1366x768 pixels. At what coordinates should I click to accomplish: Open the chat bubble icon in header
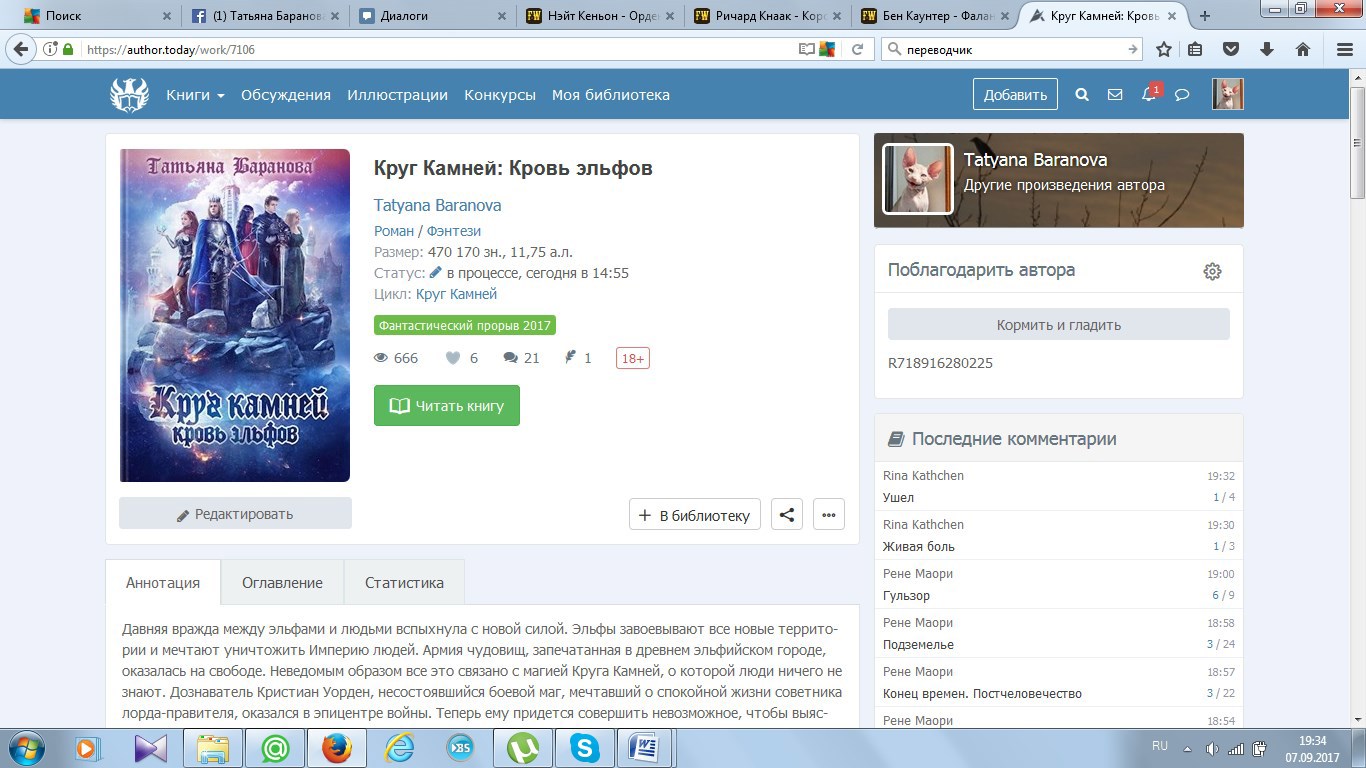1182,95
